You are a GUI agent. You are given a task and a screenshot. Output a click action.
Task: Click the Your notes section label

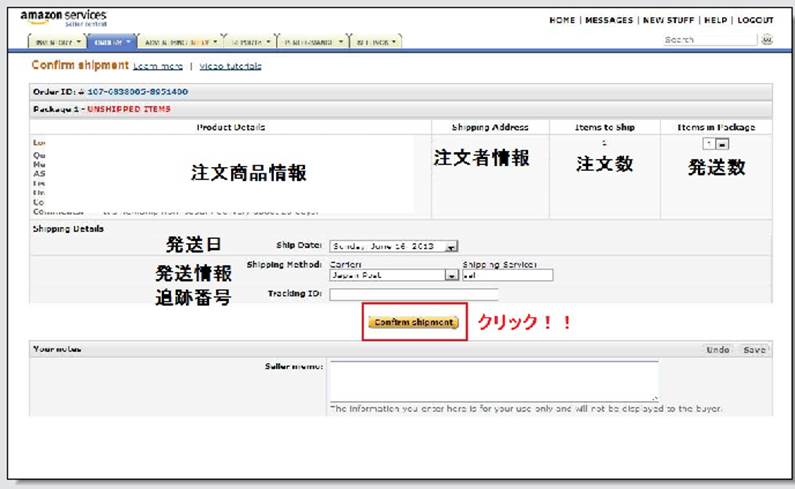pos(57,349)
